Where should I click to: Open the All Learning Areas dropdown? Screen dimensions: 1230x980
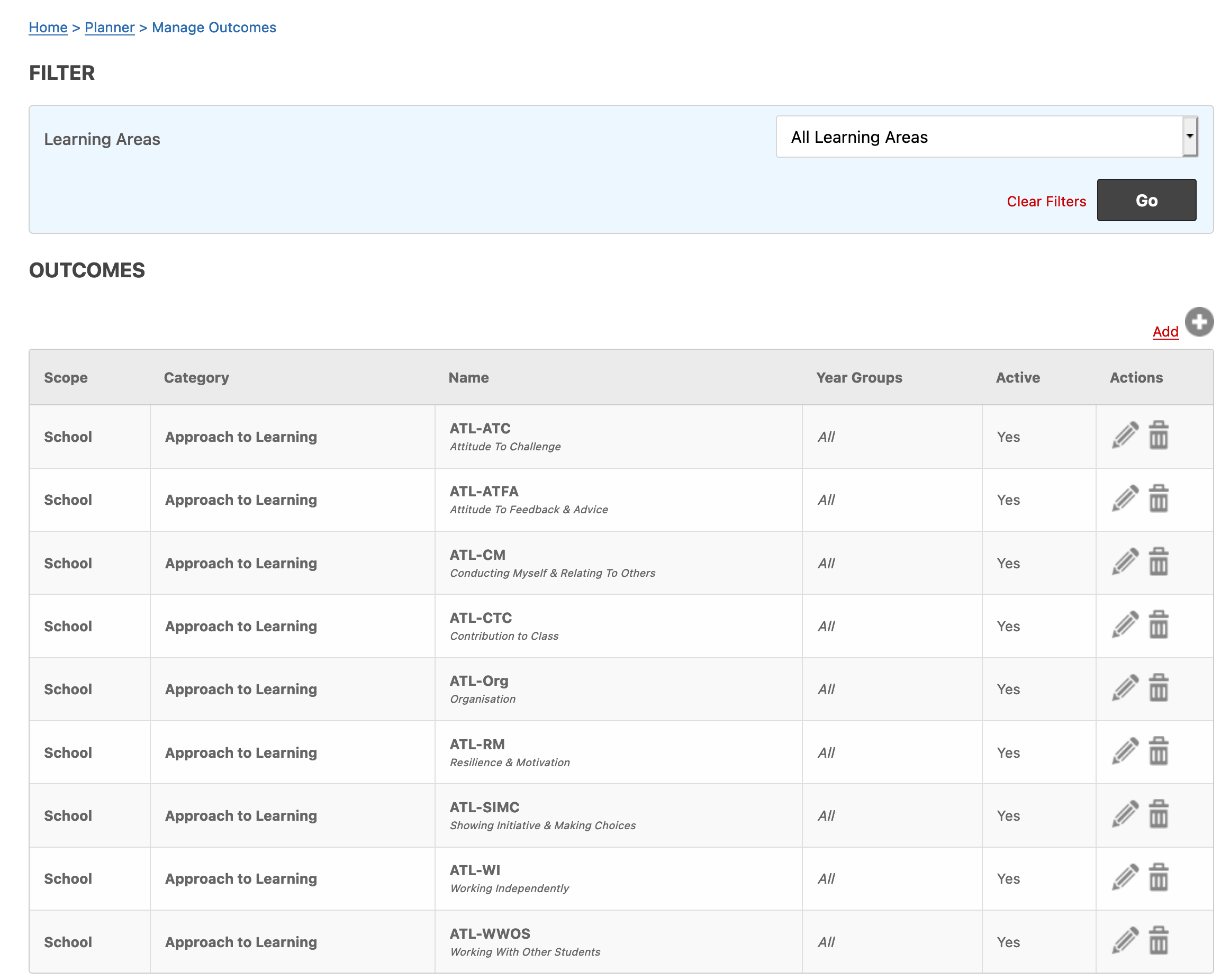(979, 137)
